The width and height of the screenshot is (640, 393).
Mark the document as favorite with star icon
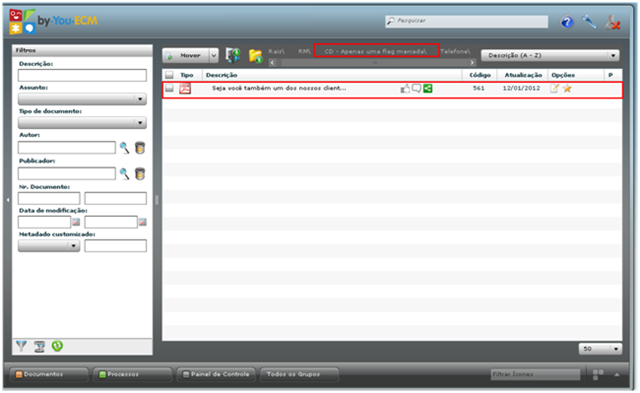567,89
